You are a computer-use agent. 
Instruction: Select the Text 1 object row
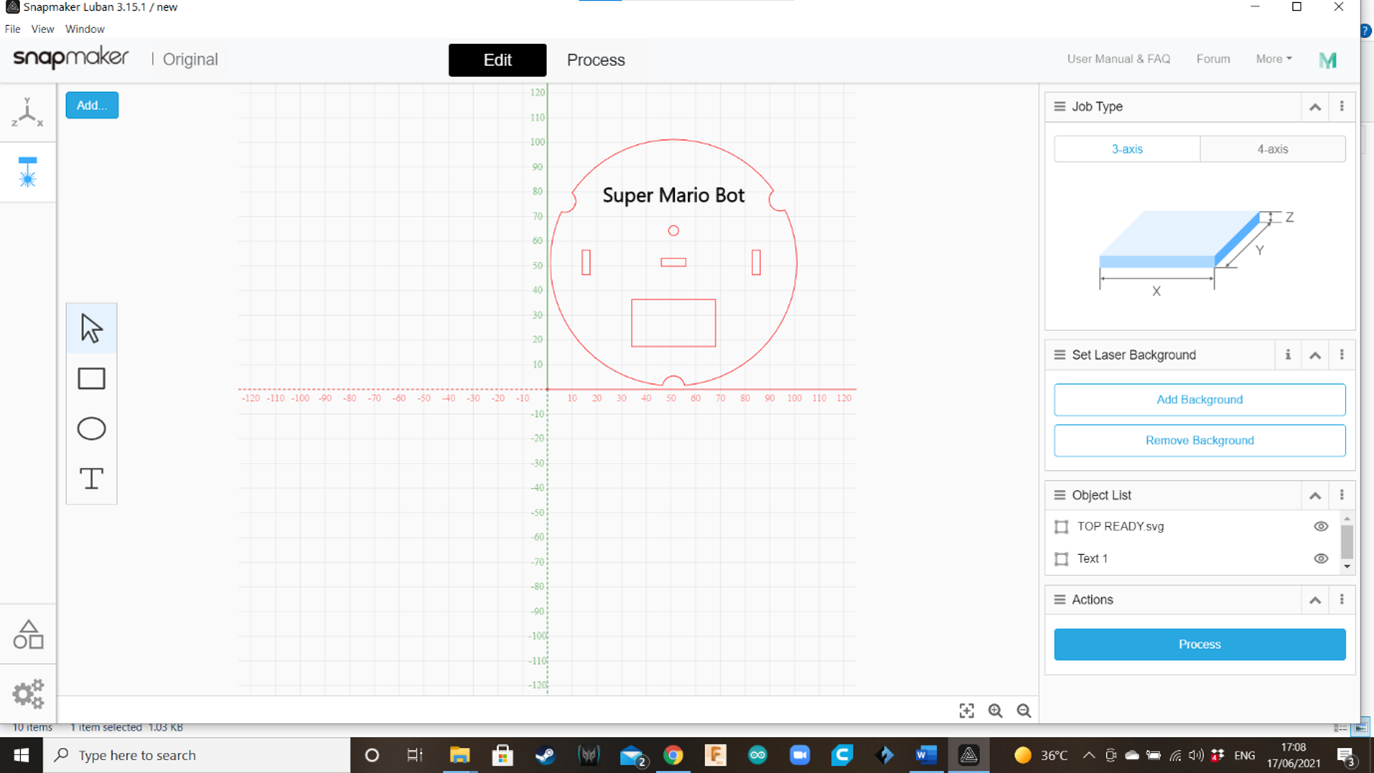point(1192,559)
